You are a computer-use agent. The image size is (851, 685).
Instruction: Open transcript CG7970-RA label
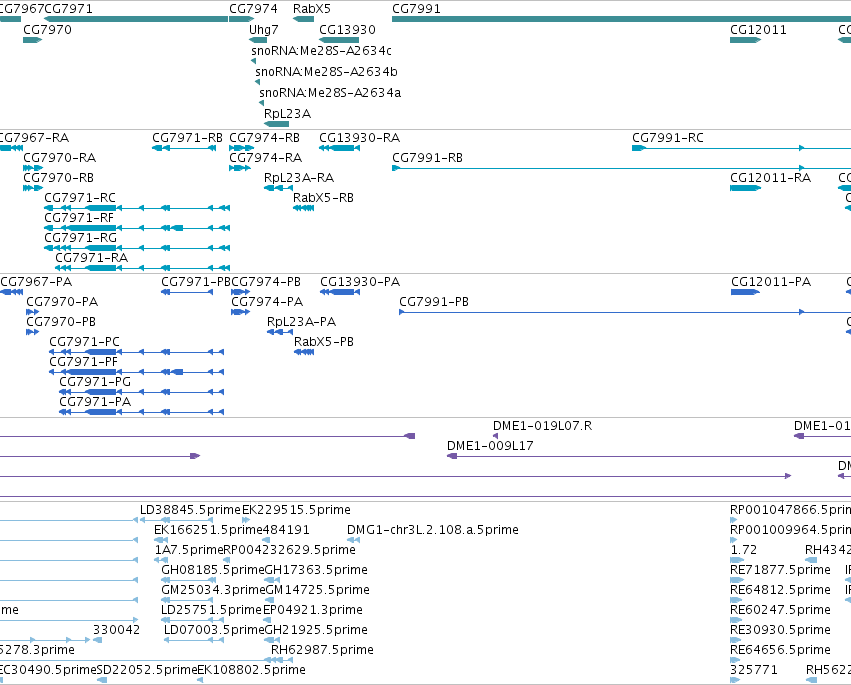60,158
